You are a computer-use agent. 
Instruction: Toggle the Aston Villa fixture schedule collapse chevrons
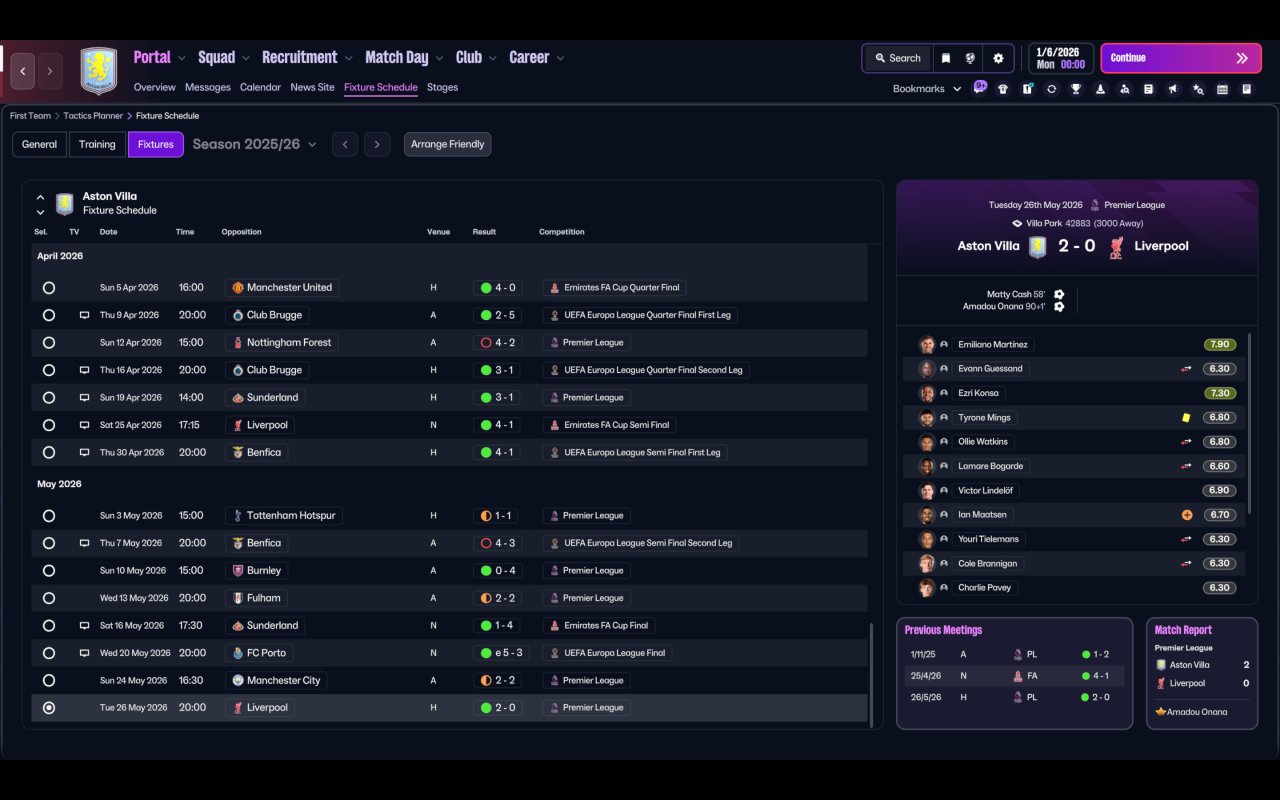tap(40, 204)
